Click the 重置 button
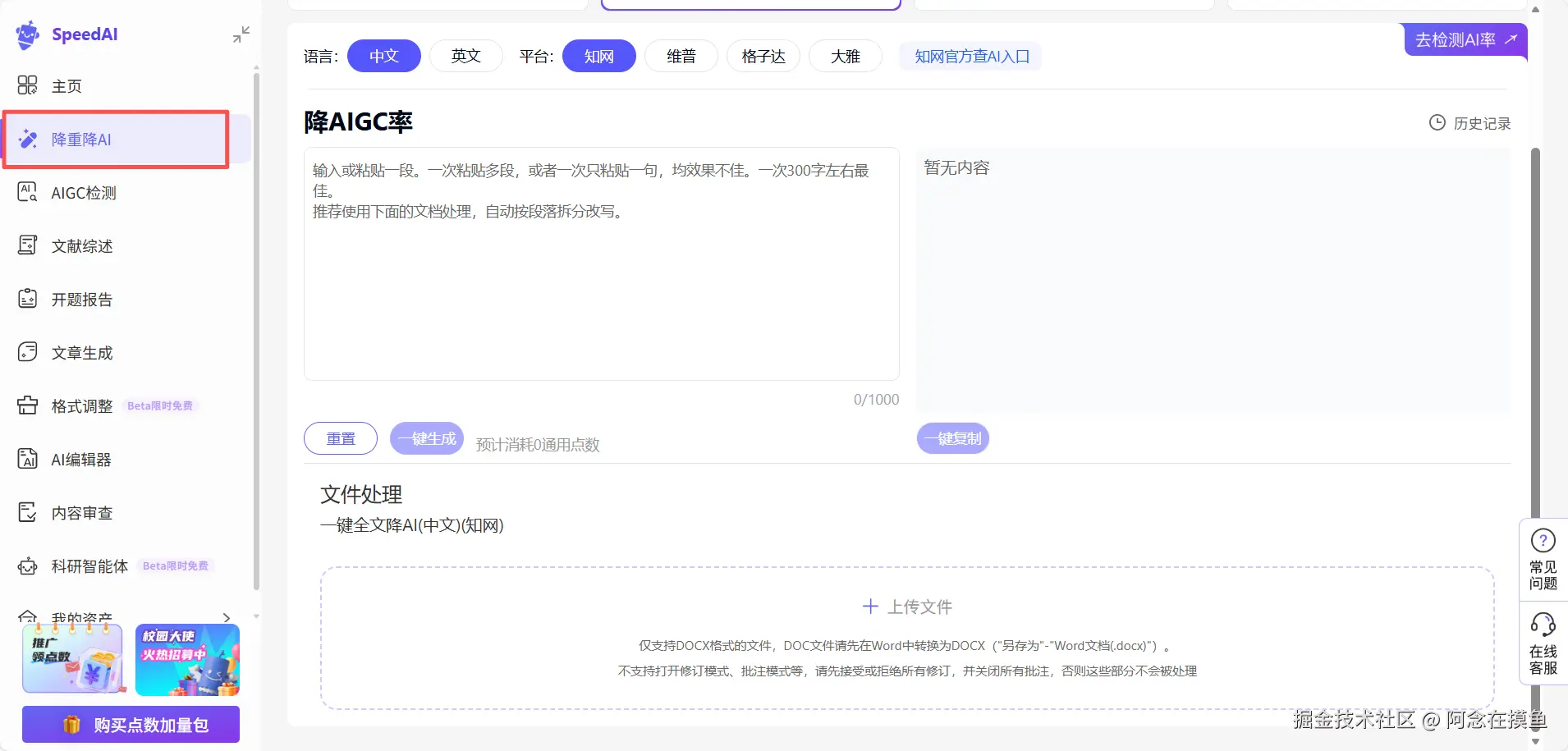Image resolution: width=1568 pixels, height=751 pixels. [341, 438]
